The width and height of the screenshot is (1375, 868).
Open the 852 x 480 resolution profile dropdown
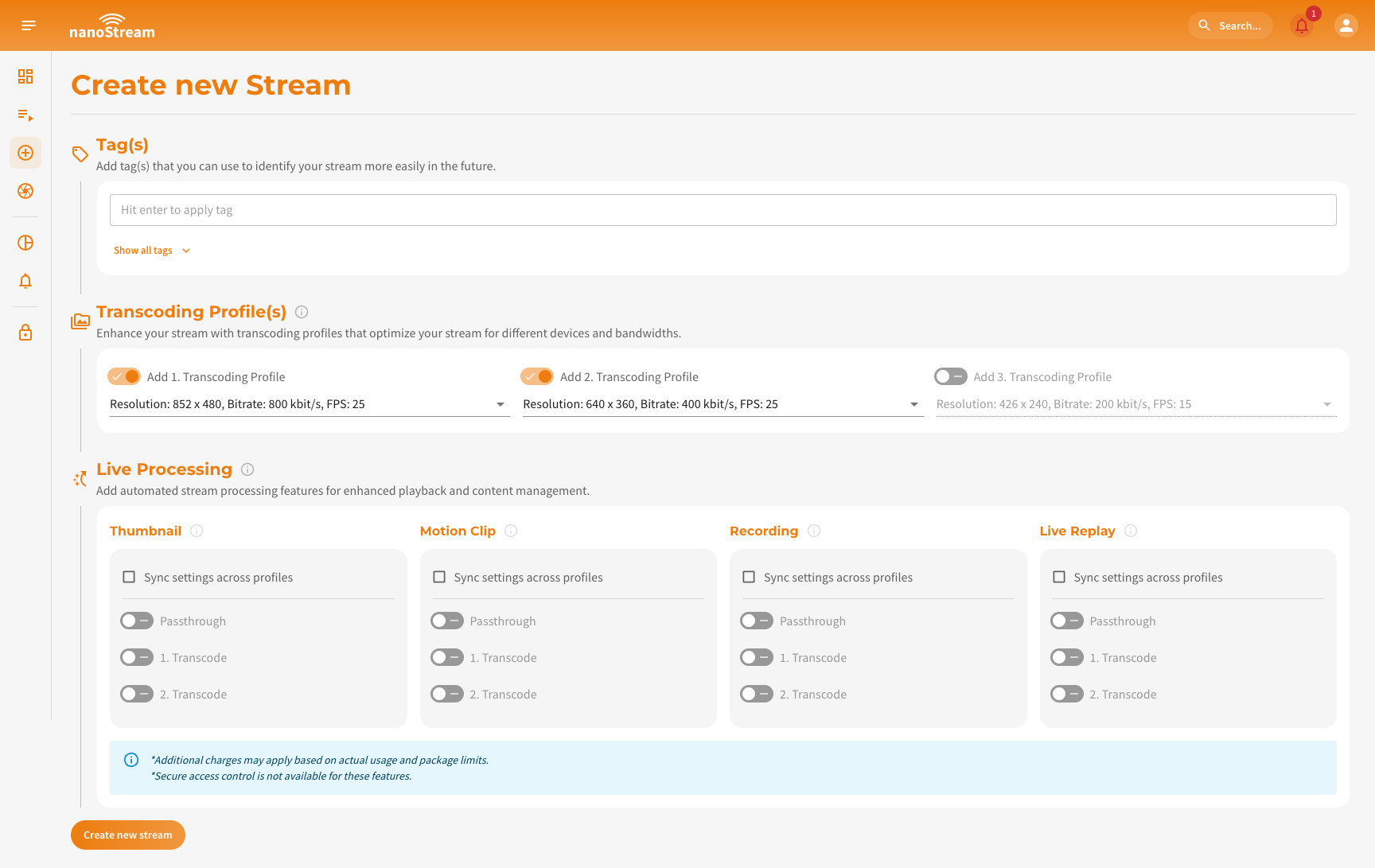tap(310, 404)
